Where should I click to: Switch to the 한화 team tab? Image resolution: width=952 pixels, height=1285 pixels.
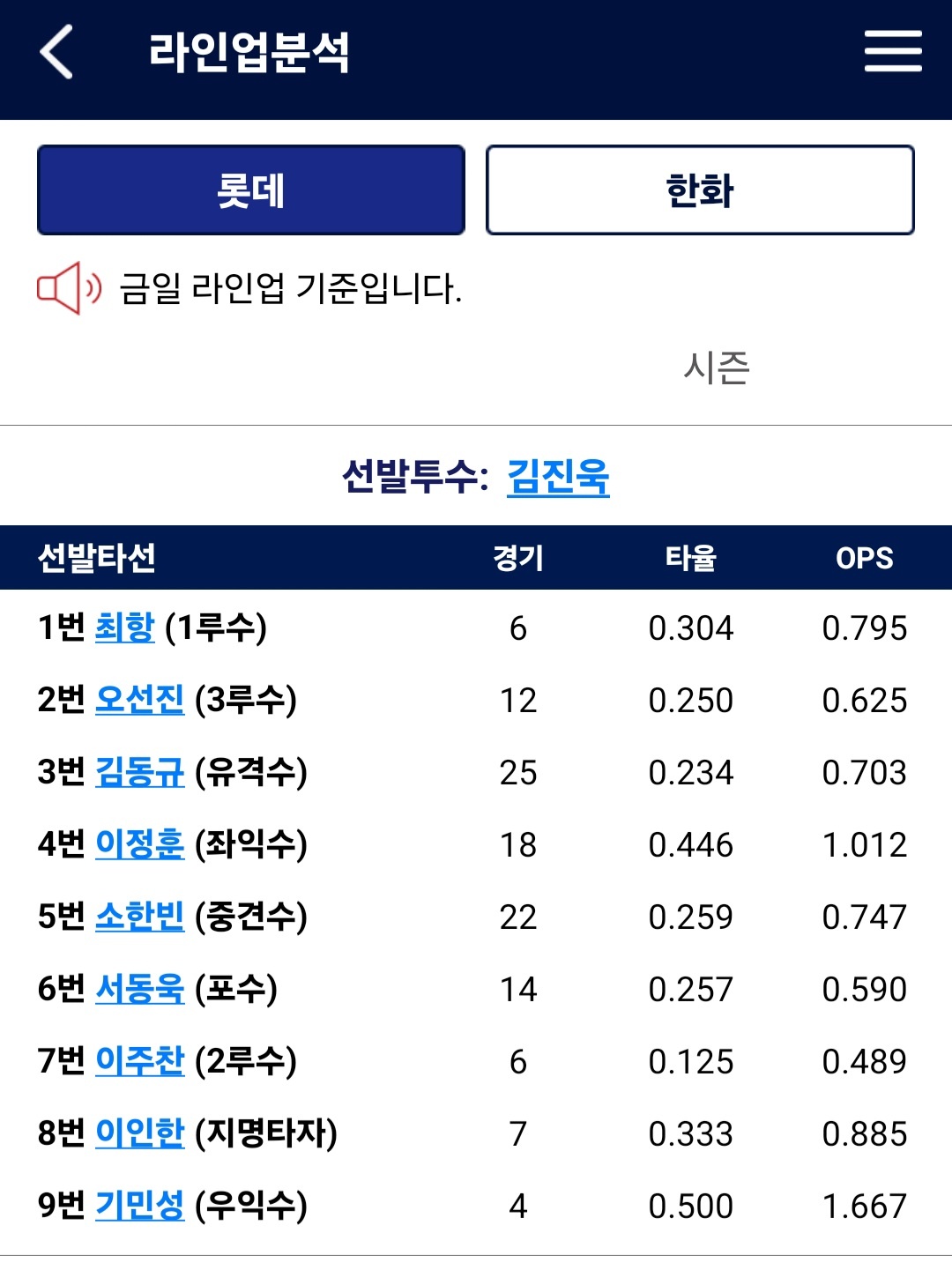click(x=700, y=190)
